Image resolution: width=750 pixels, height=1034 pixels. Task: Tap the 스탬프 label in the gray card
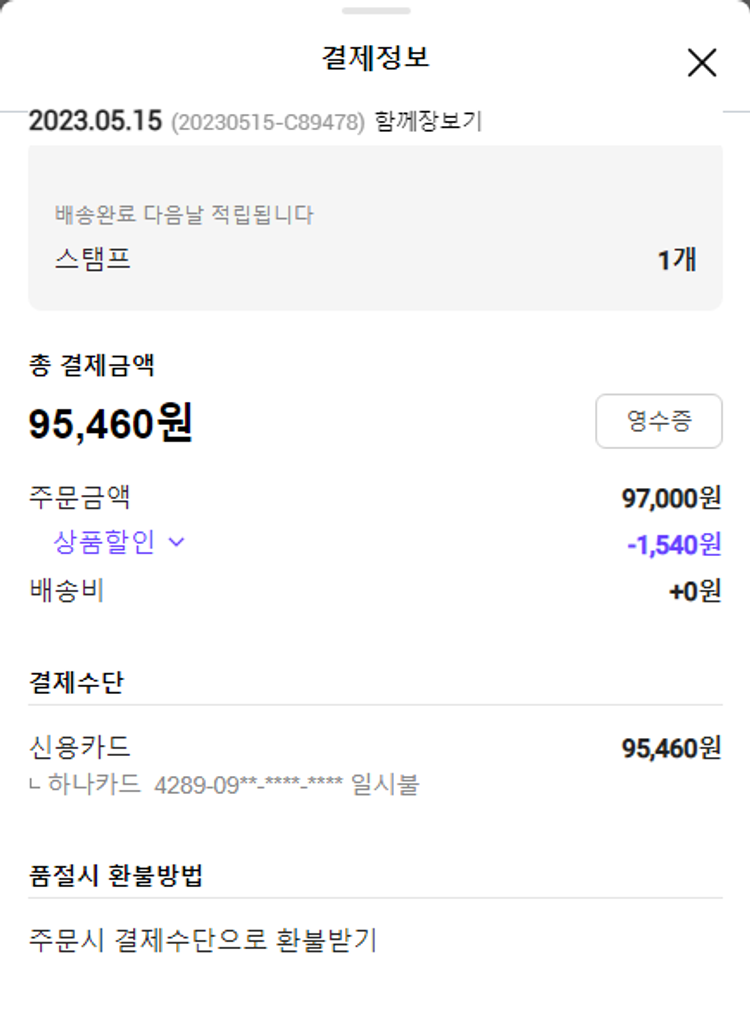coord(92,260)
